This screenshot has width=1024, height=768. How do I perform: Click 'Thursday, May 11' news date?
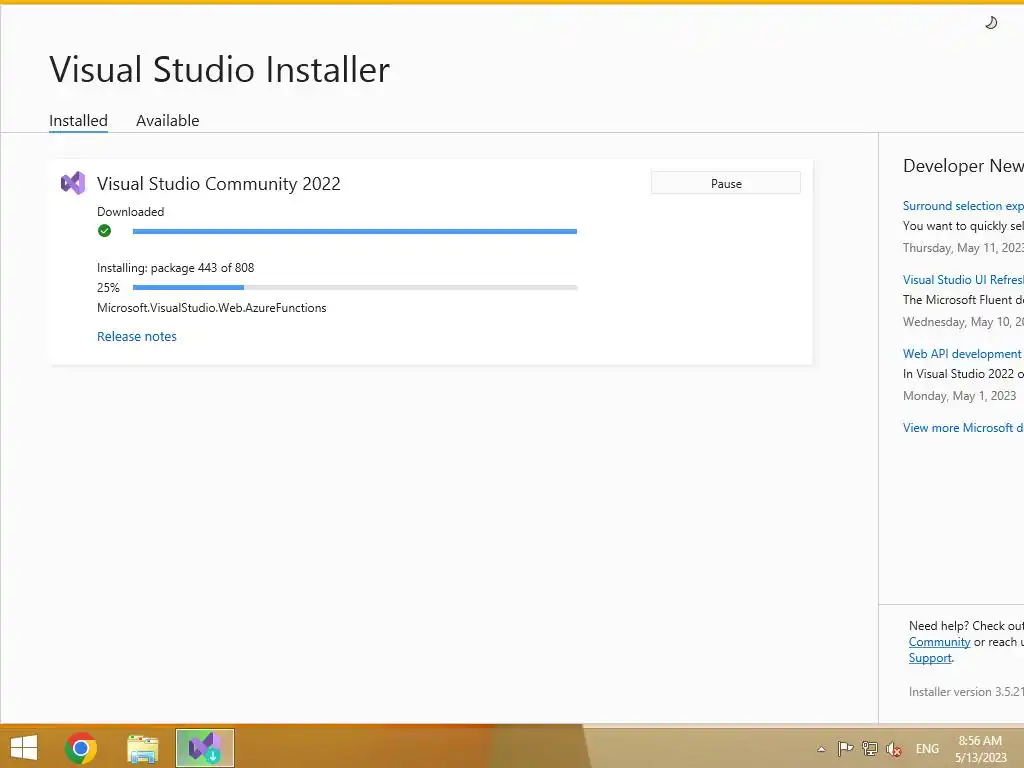click(963, 248)
